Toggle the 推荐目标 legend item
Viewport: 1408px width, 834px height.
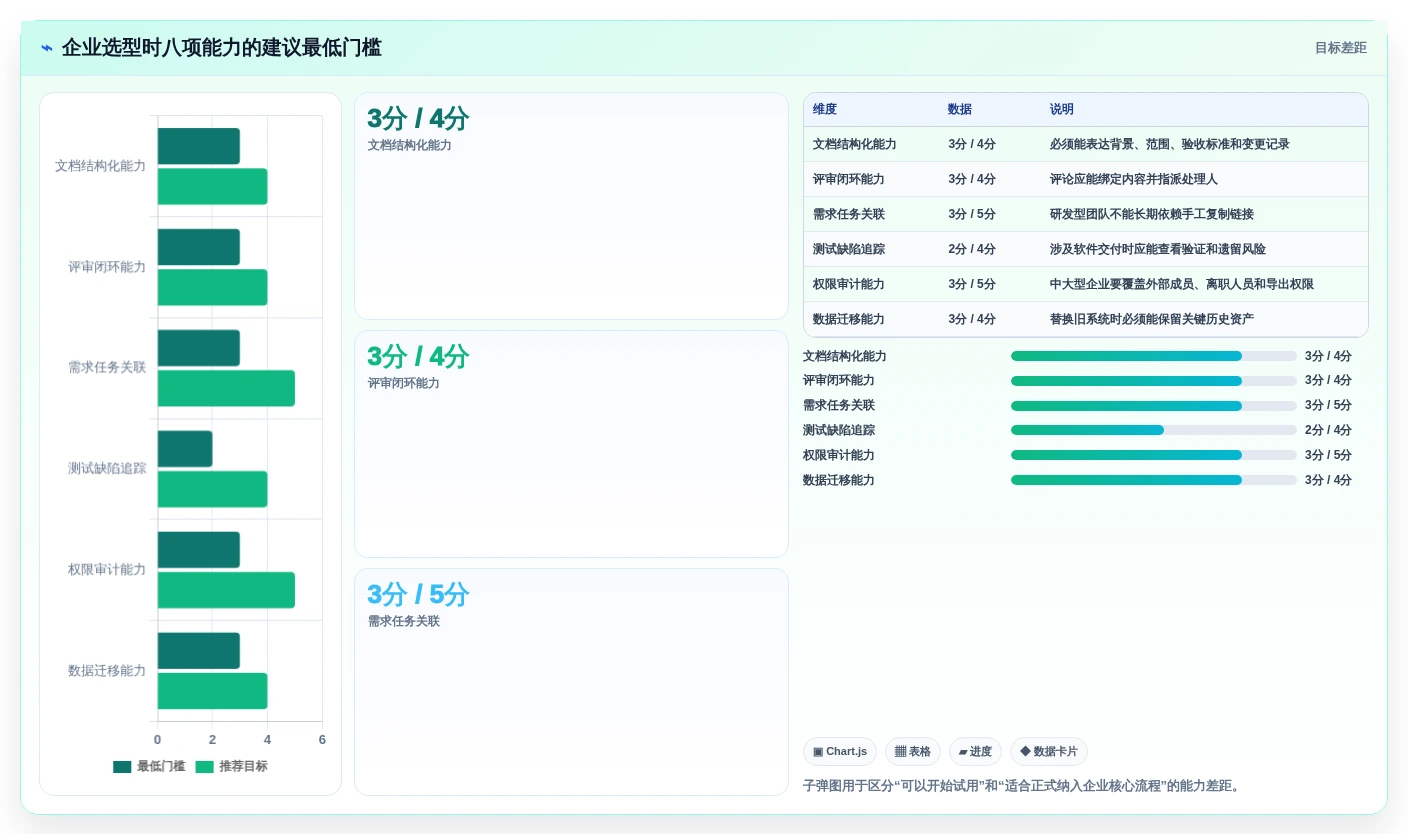[231, 766]
